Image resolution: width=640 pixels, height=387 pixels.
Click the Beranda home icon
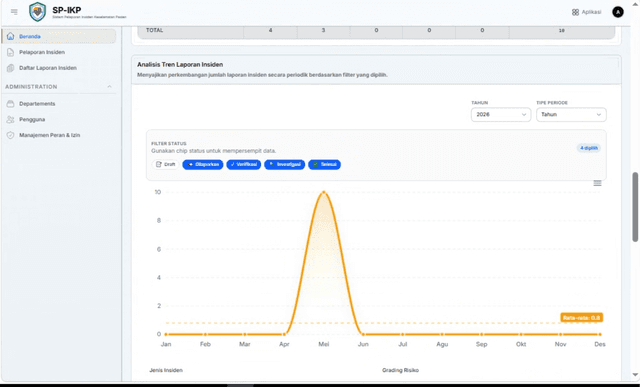[x=11, y=36]
